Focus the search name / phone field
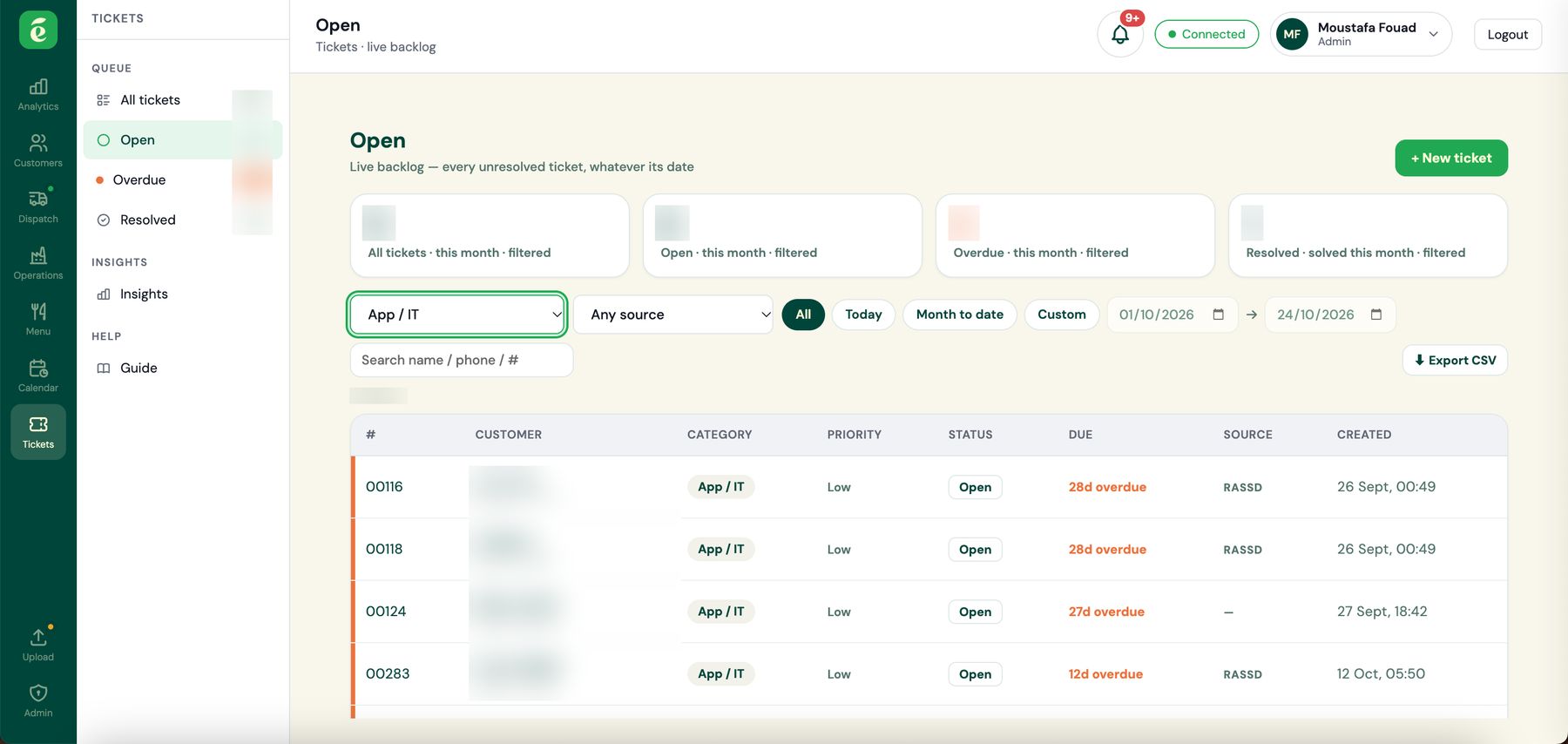 (462, 361)
